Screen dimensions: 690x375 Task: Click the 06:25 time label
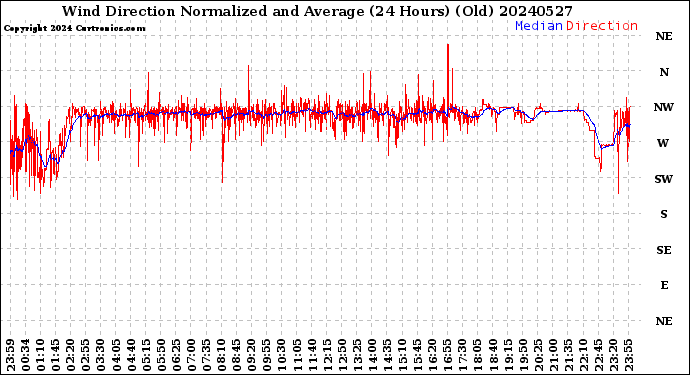tap(176, 355)
